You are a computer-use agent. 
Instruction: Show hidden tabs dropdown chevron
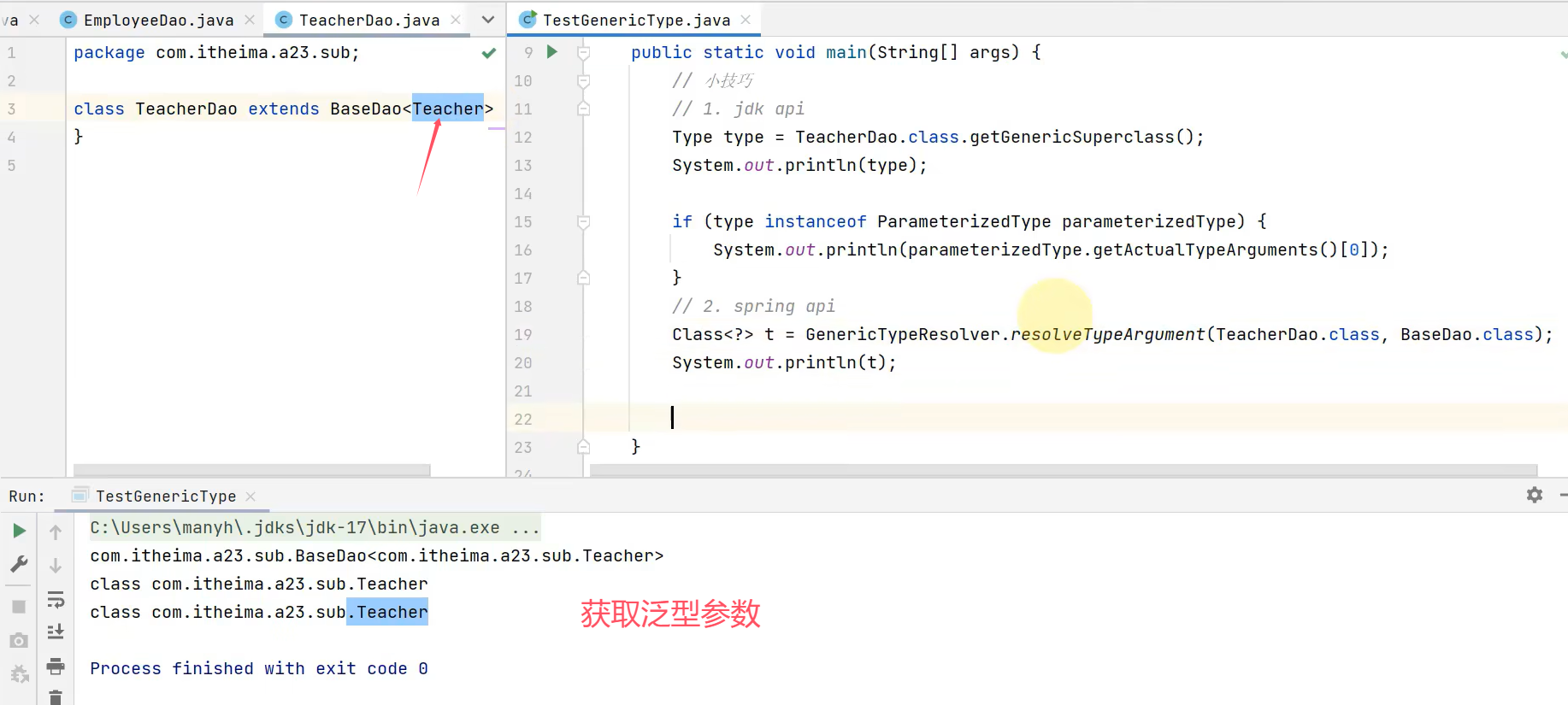tap(488, 20)
